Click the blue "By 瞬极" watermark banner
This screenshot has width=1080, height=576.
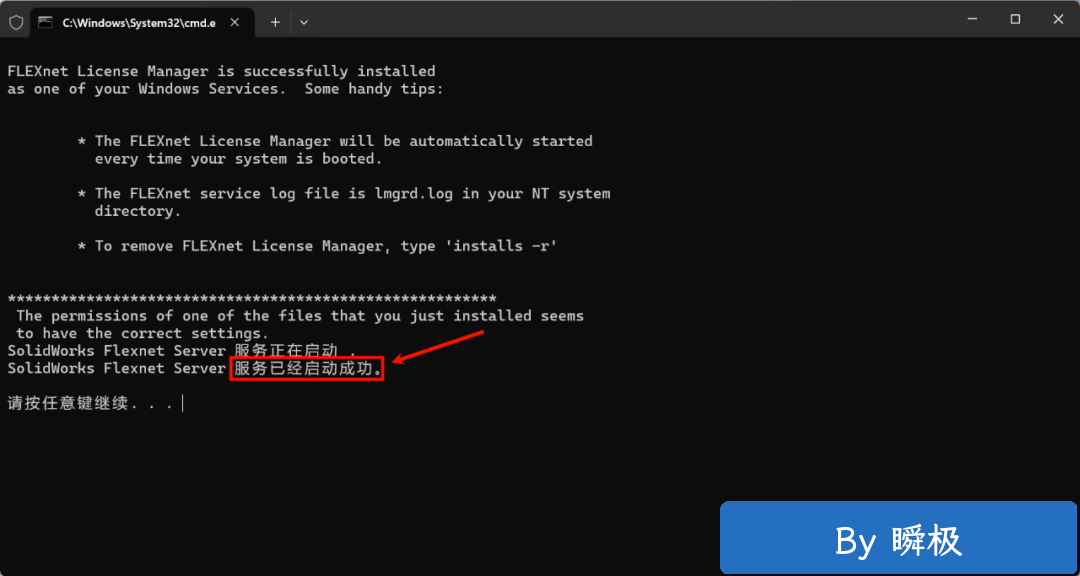coord(898,540)
